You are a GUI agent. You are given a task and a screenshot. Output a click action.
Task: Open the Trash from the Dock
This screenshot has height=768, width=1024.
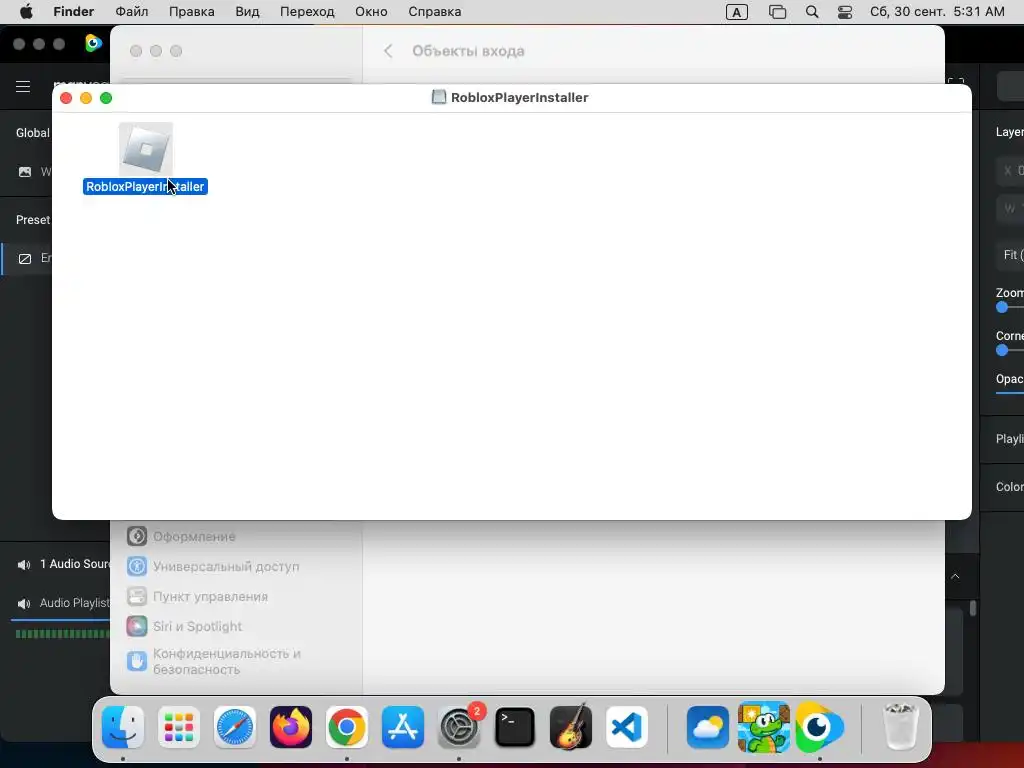coord(901,727)
